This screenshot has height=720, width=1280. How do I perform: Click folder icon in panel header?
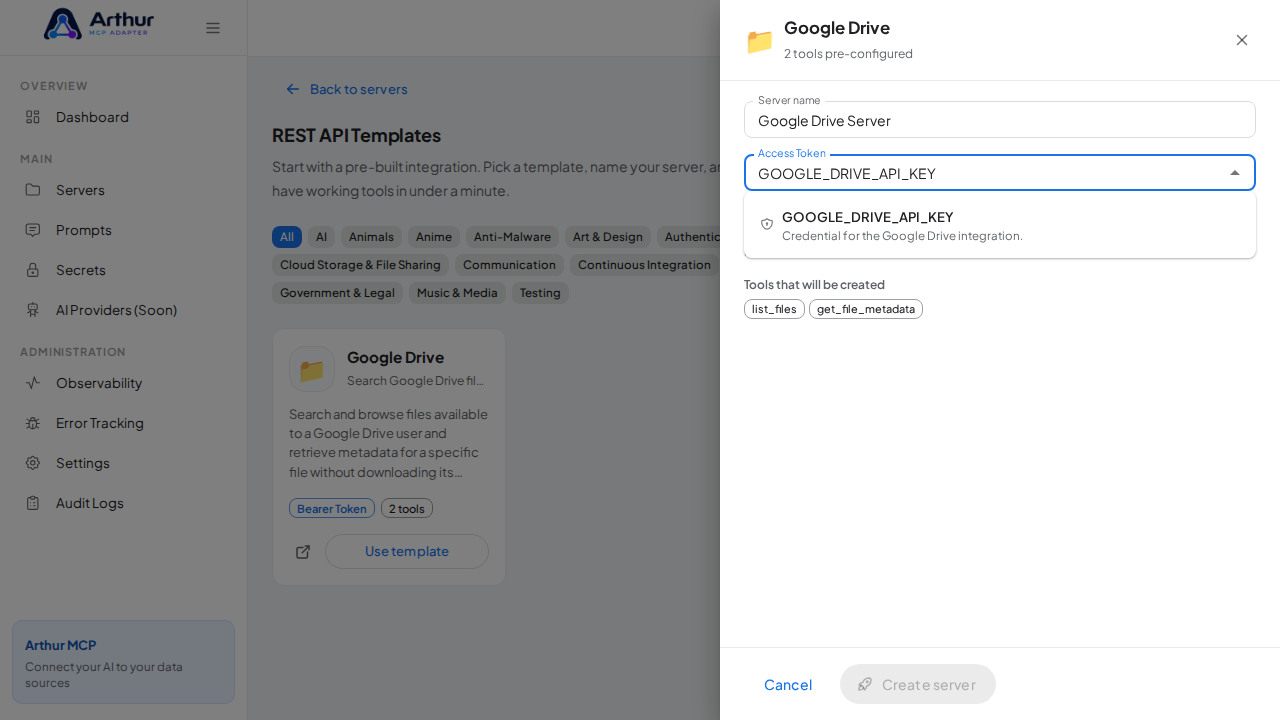coord(760,41)
